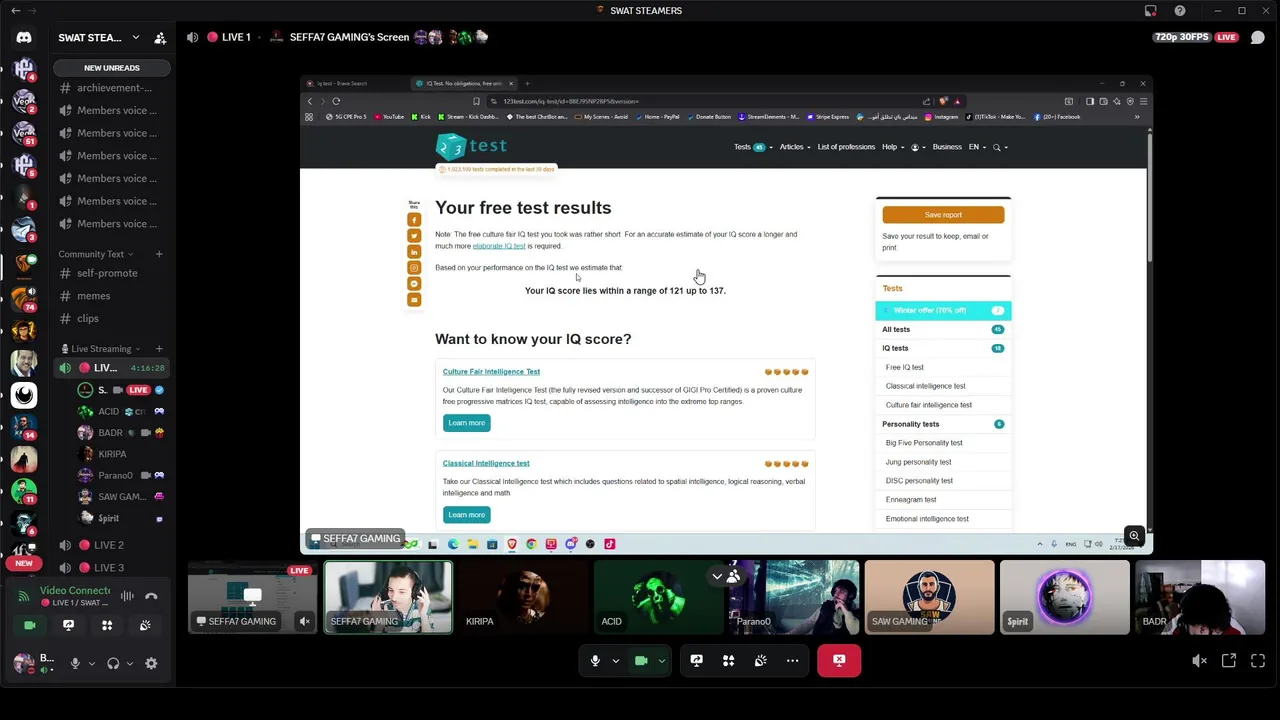The width and height of the screenshot is (1280, 720).
Task: Open User Settings gear
Action: [x=151, y=663]
